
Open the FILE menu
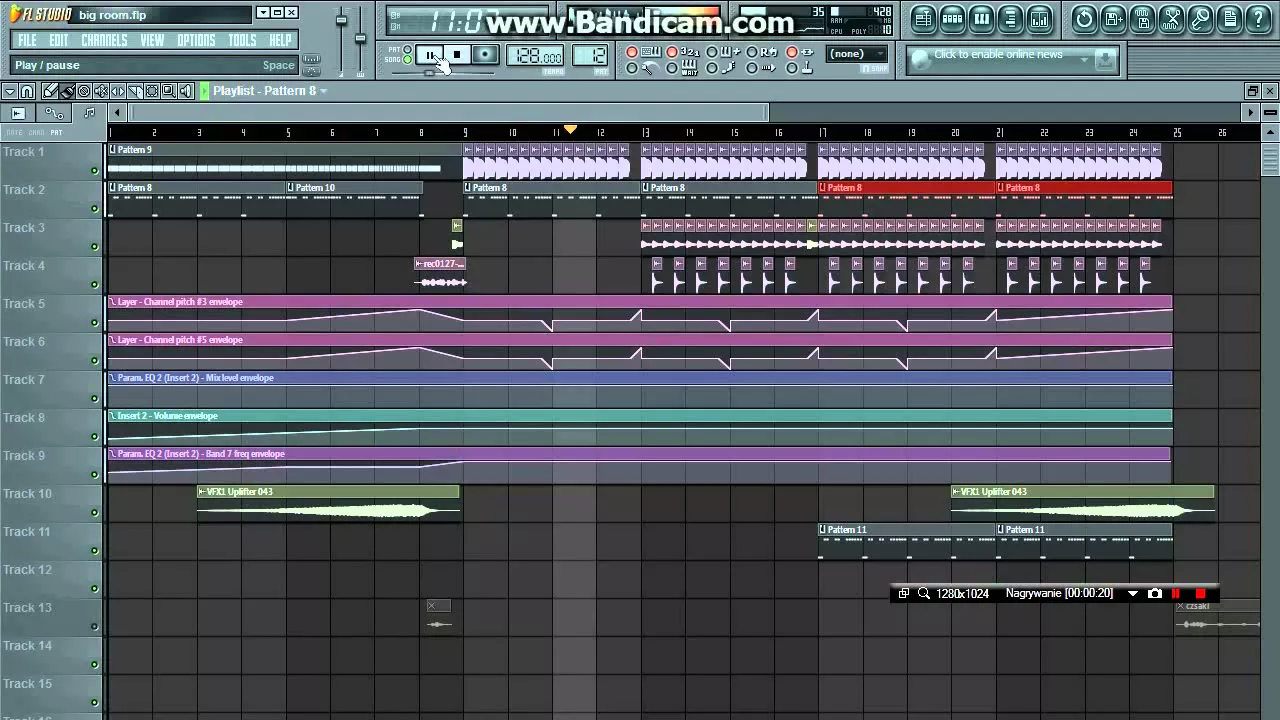pos(27,40)
